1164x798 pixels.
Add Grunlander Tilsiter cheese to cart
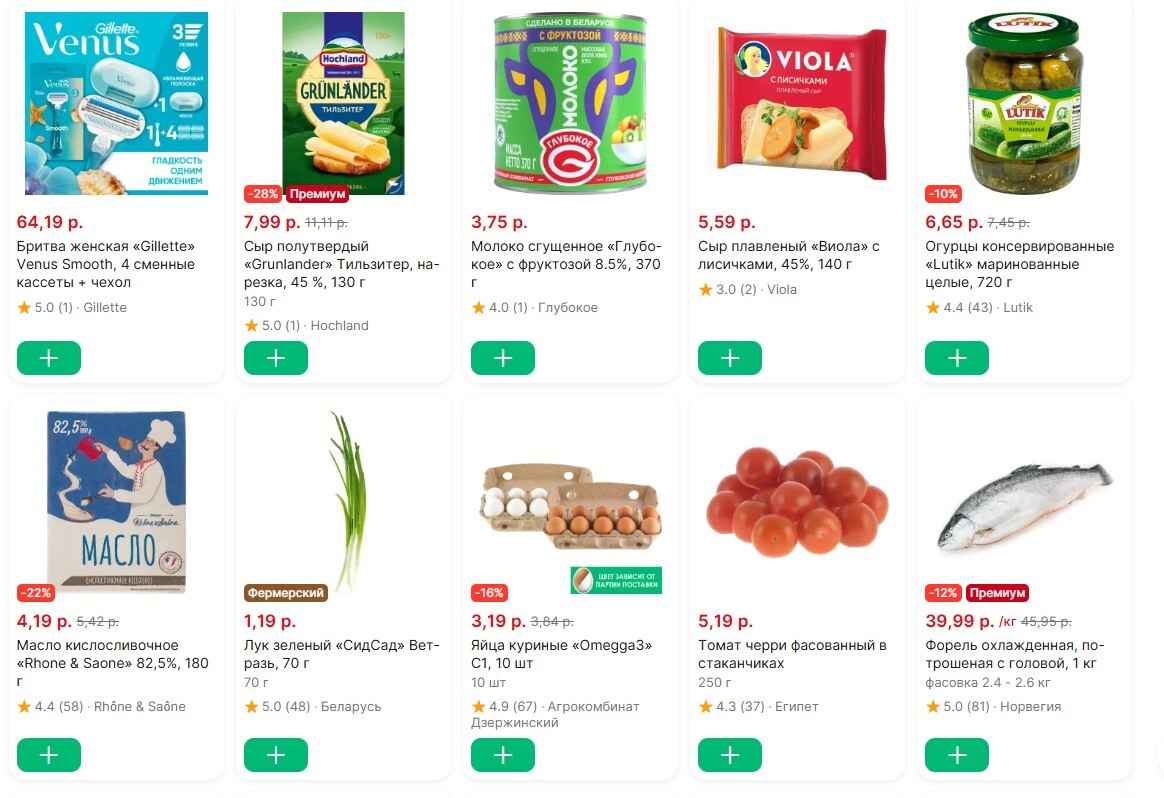click(276, 357)
